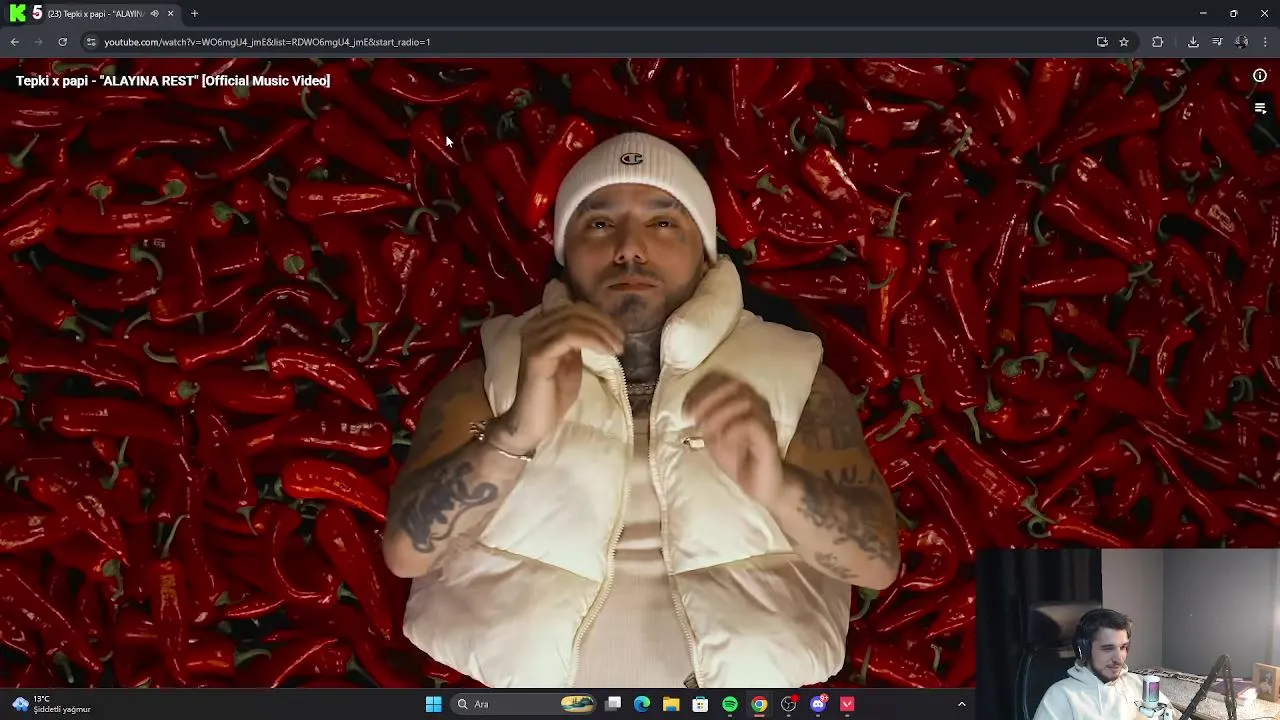Open Spotify from the taskbar
Screen dimensions: 1280x720
pyautogui.click(x=730, y=704)
